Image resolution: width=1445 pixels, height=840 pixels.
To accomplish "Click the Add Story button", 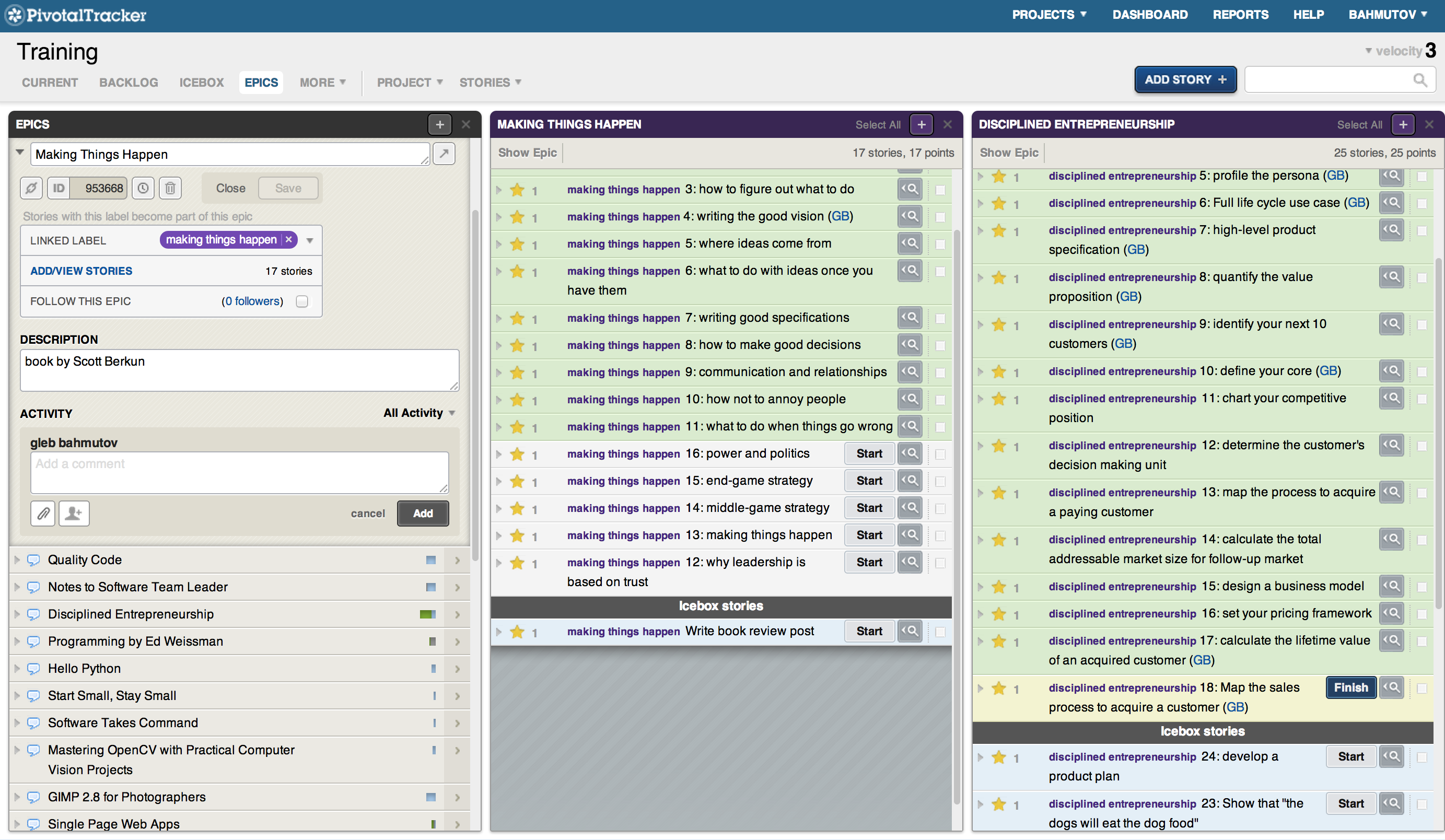I will (x=1185, y=80).
